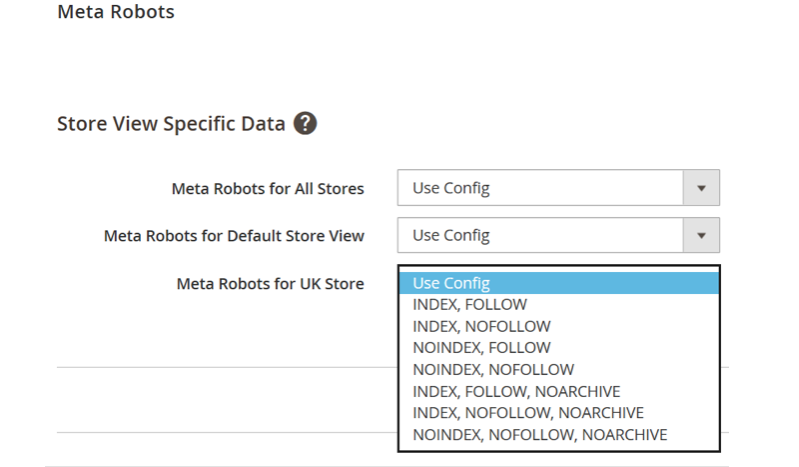Click the Meta Robots for All Stores label

(268, 189)
